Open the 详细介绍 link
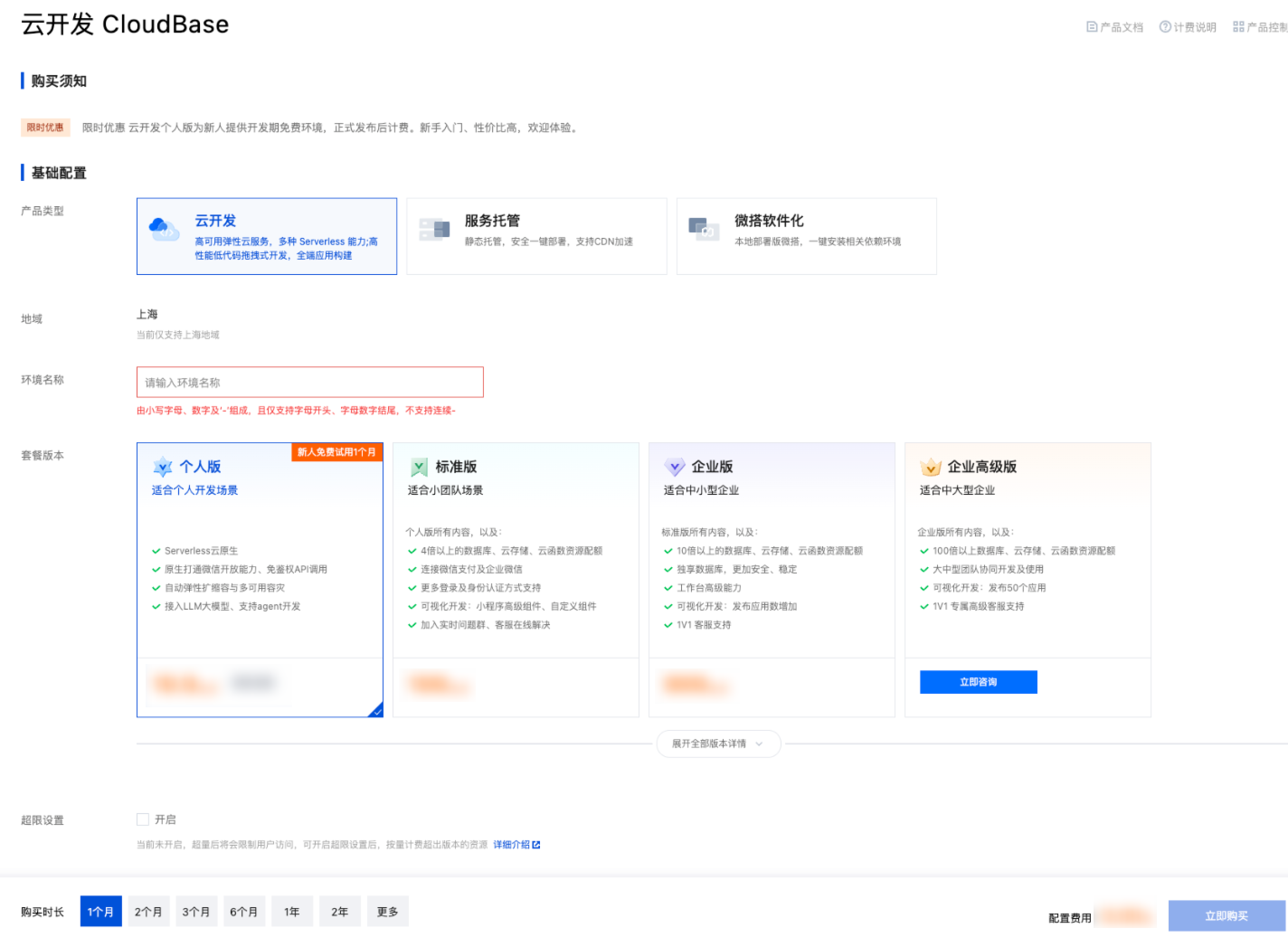This screenshot has height=938, width=1288. 511,845
